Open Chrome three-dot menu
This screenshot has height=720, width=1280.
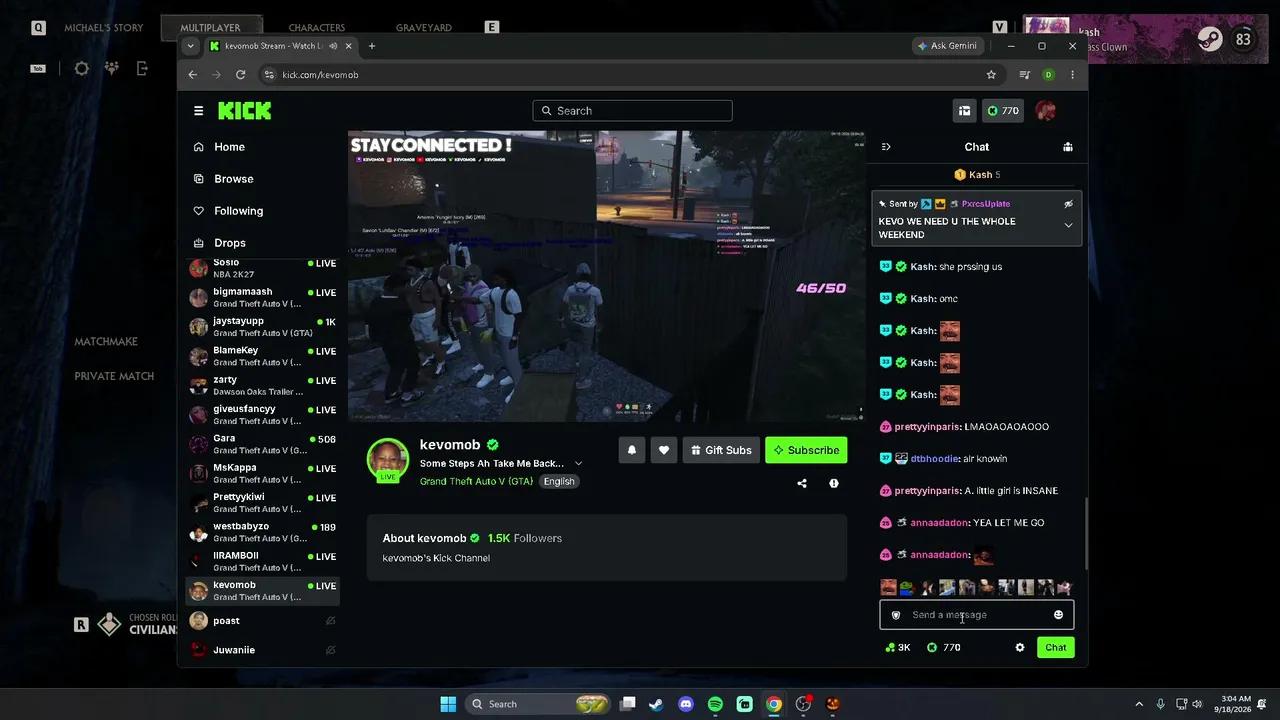pyautogui.click(x=1072, y=75)
